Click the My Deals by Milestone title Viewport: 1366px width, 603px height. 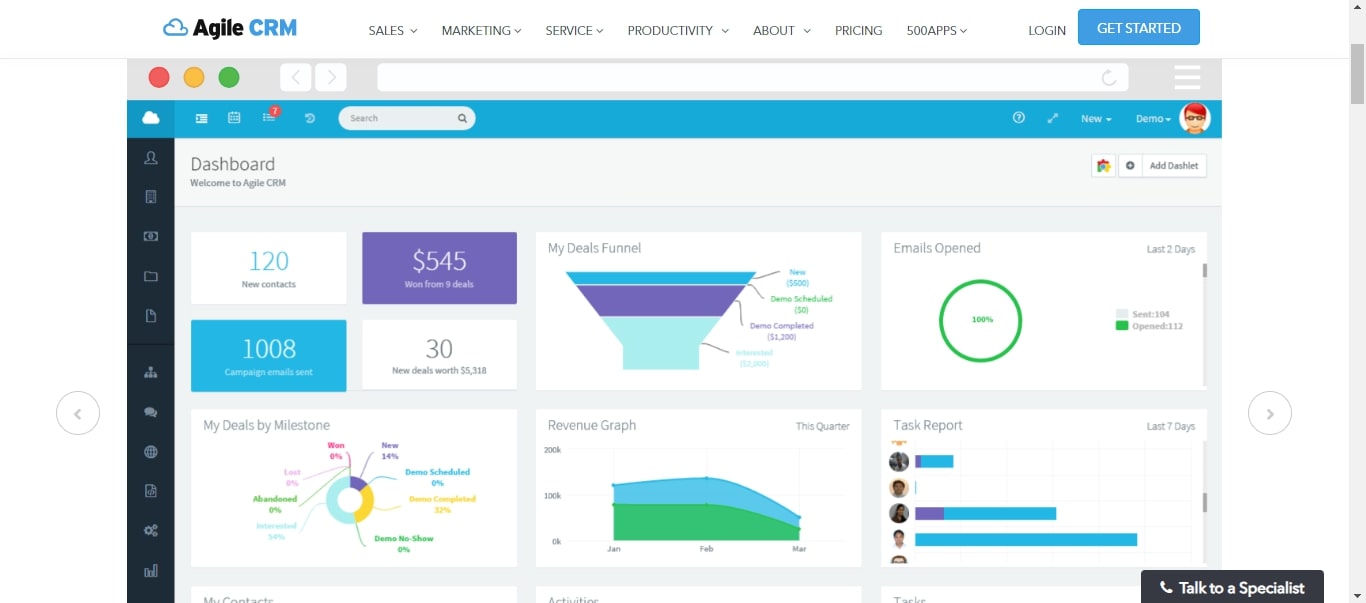tap(266, 425)
